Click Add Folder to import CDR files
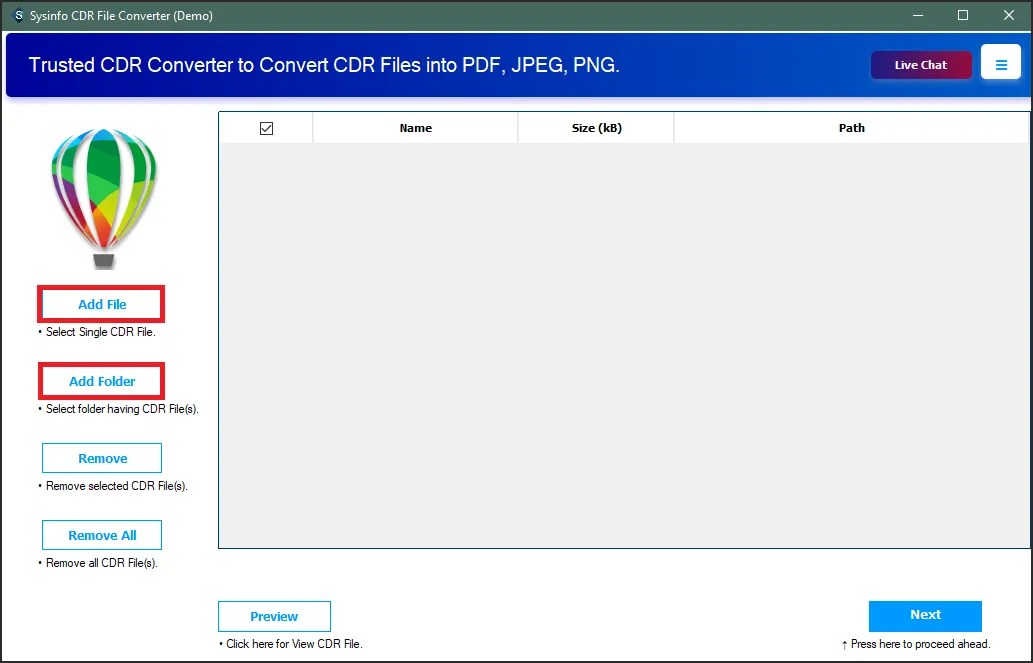This screenshot has height=663, width=1033. pos(101,381)
